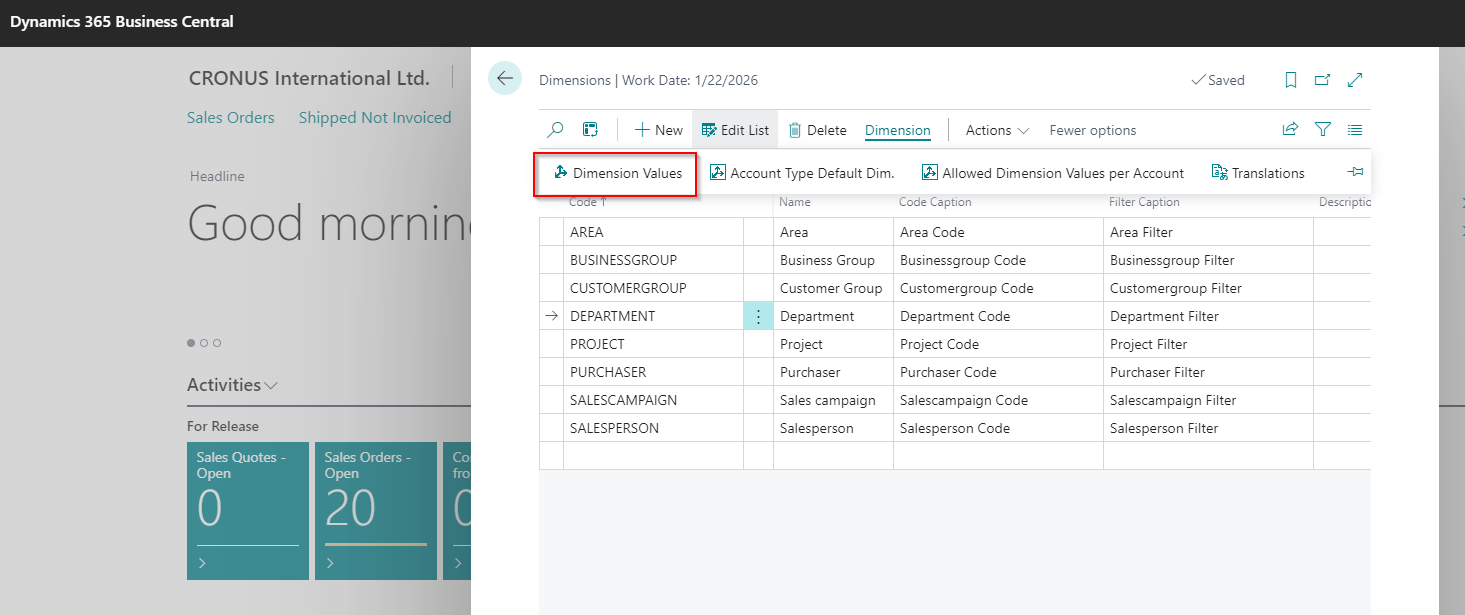Screen dimensions: 1465x615
Task: Open the list layout options icon
Action: tap(1355, 129)
